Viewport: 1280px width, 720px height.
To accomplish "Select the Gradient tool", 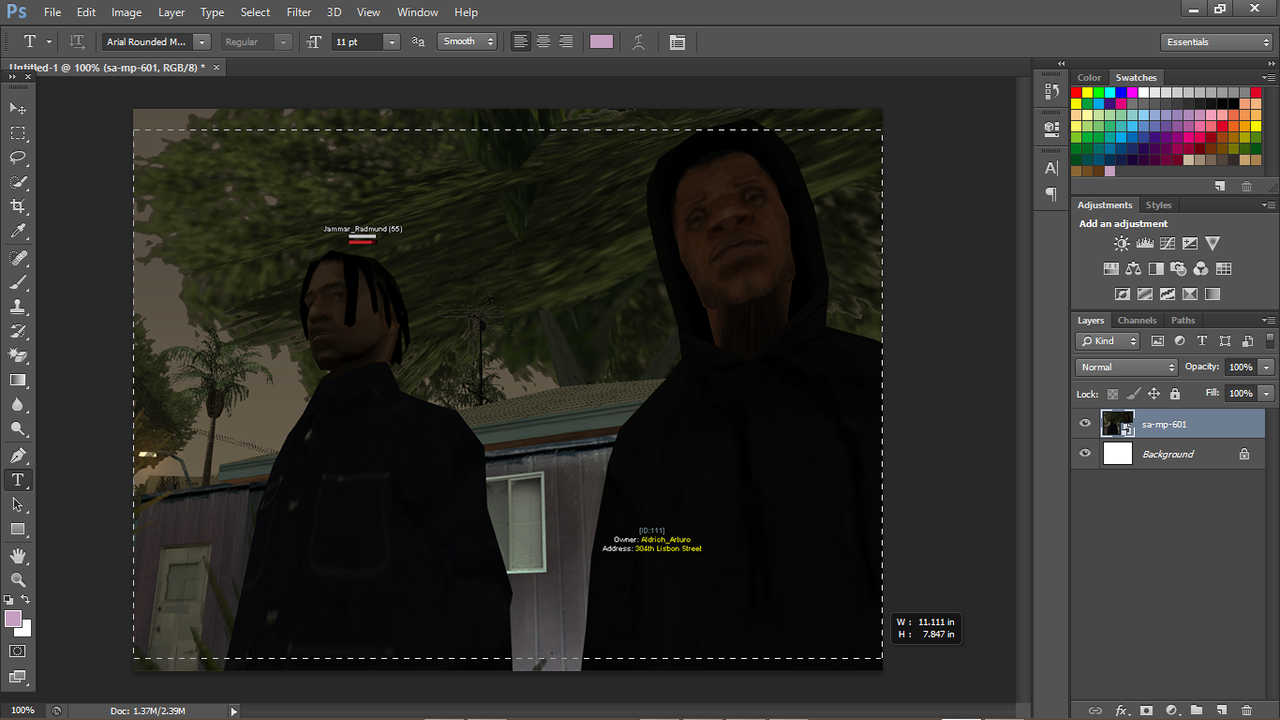I will pos(18,381).
